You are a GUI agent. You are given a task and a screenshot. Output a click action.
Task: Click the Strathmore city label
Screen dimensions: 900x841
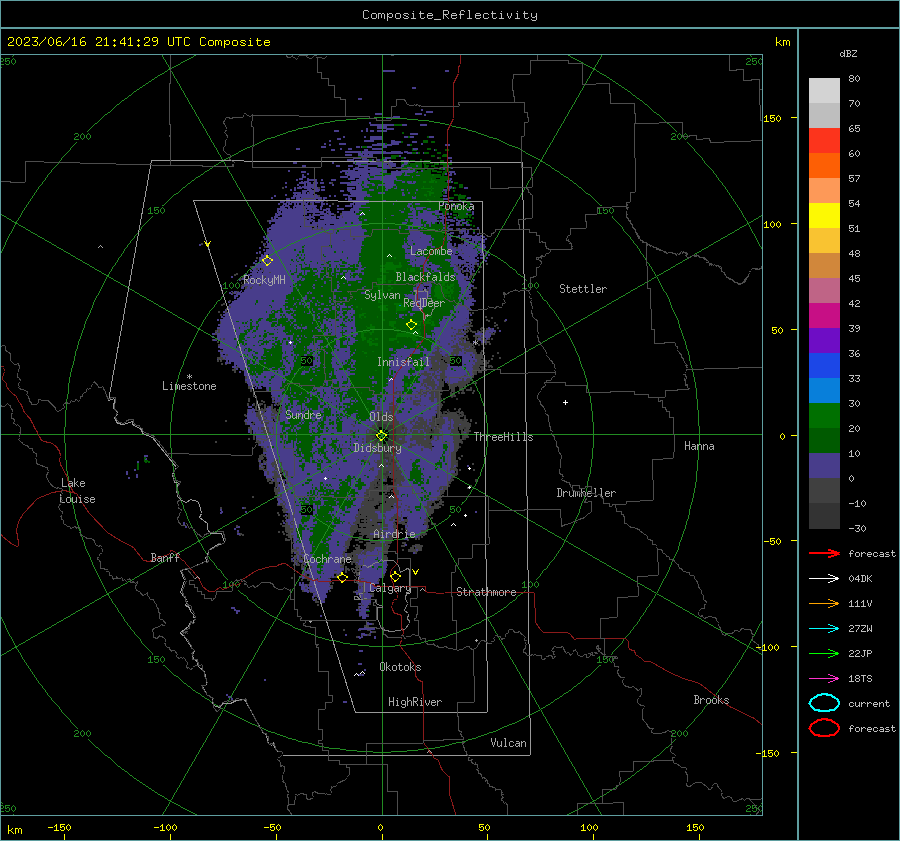[x=486, y=592]
